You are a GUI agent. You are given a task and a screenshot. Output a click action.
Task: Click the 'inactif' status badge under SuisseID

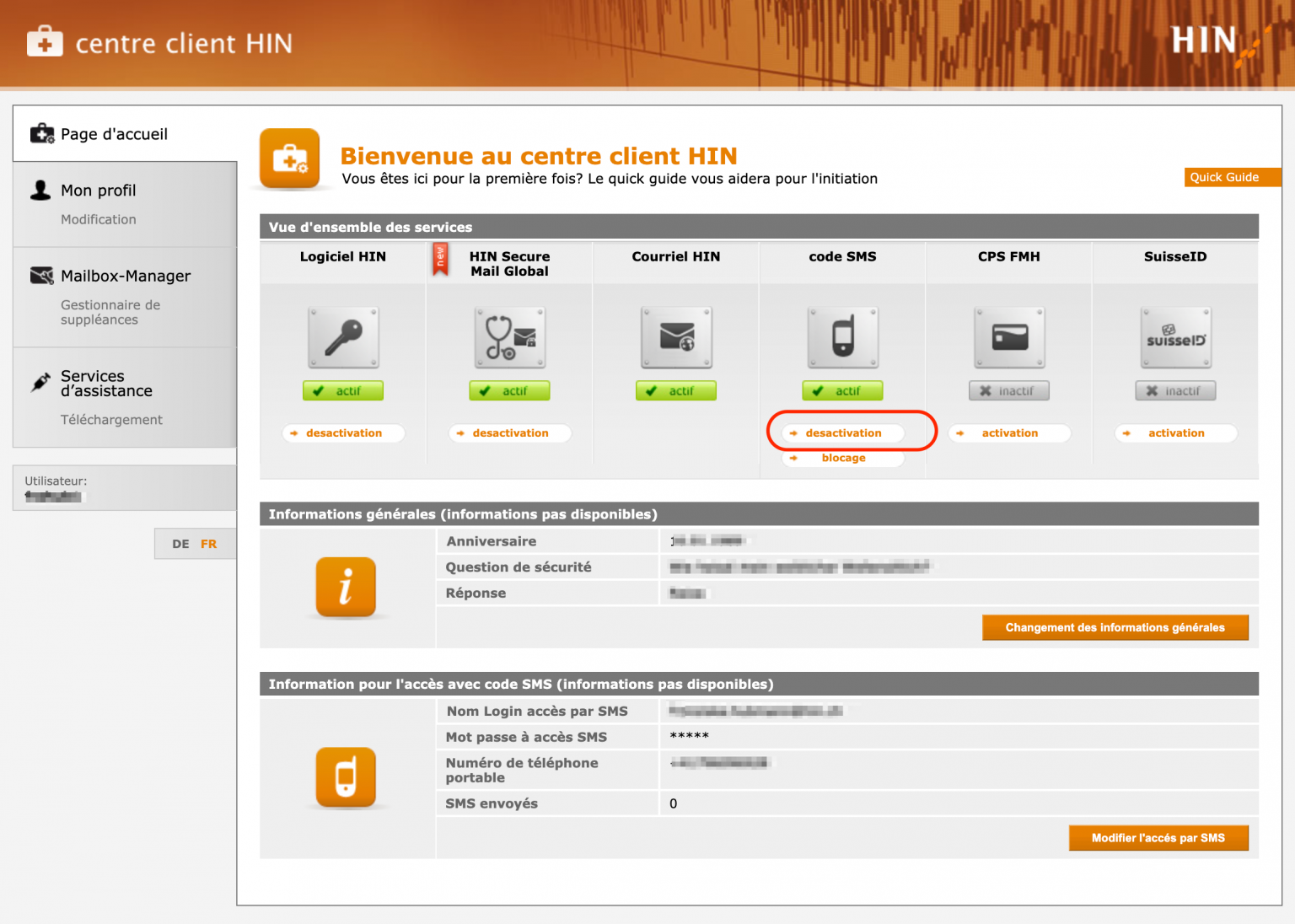(x=1175, y=390)
